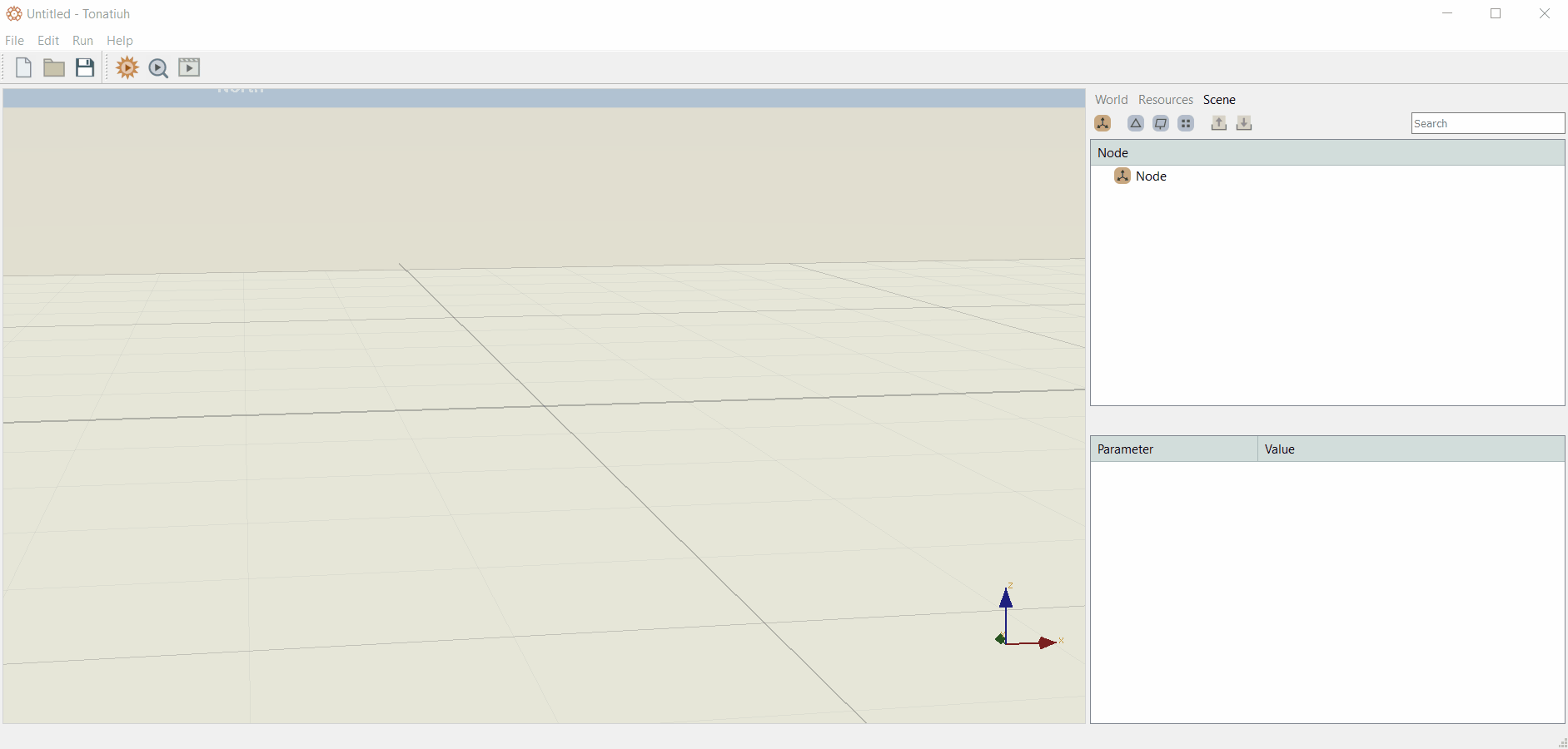Insert a node with the axes icon
Viewport: 1568px width, 749px height.
1103,123
